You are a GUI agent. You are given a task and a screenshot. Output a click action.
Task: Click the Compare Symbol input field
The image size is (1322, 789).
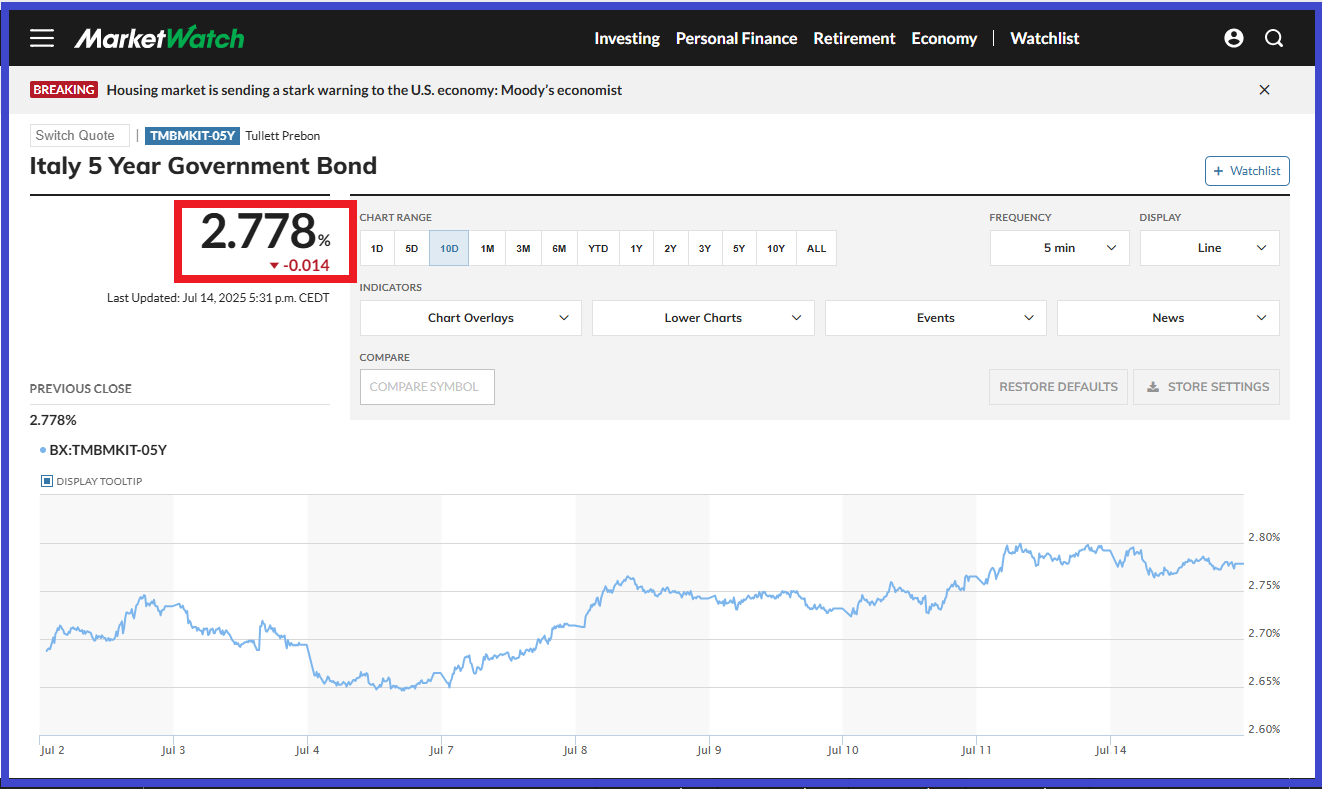click(427, 387)
